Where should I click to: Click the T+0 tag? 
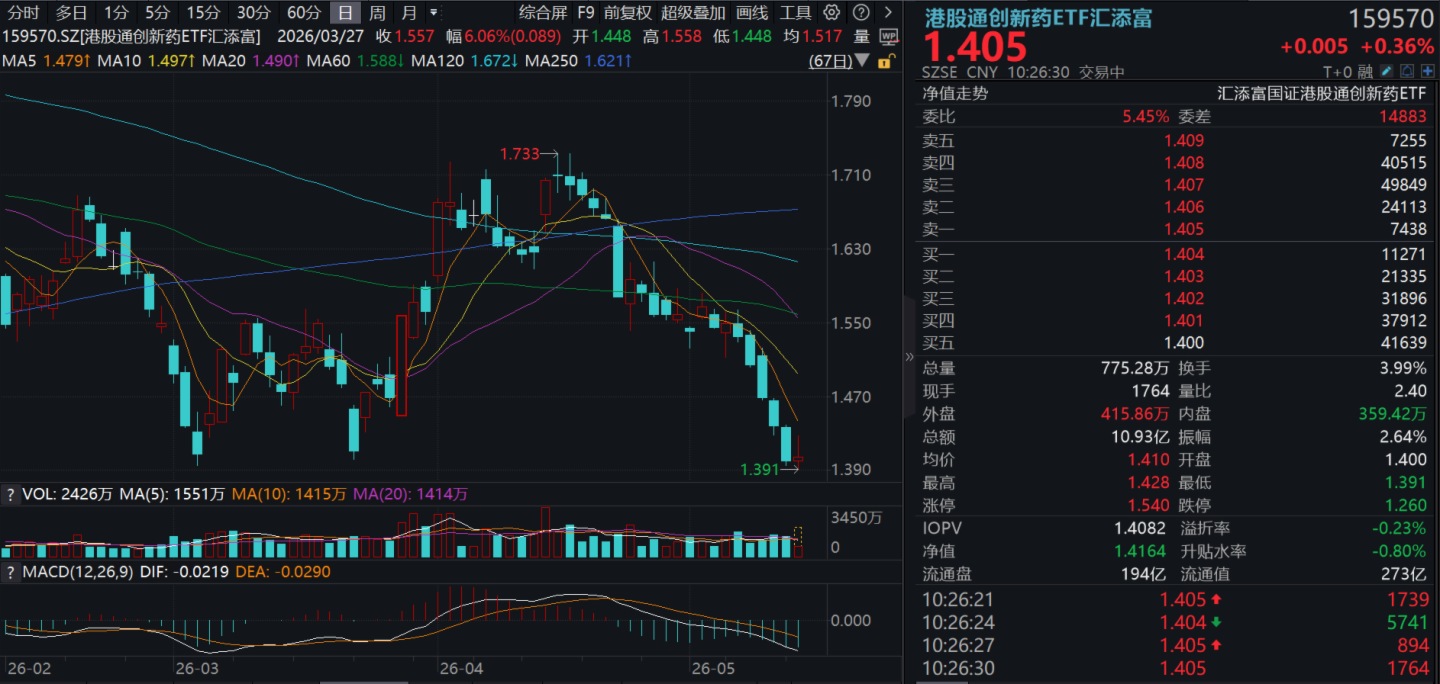(x=1338, y=72)
